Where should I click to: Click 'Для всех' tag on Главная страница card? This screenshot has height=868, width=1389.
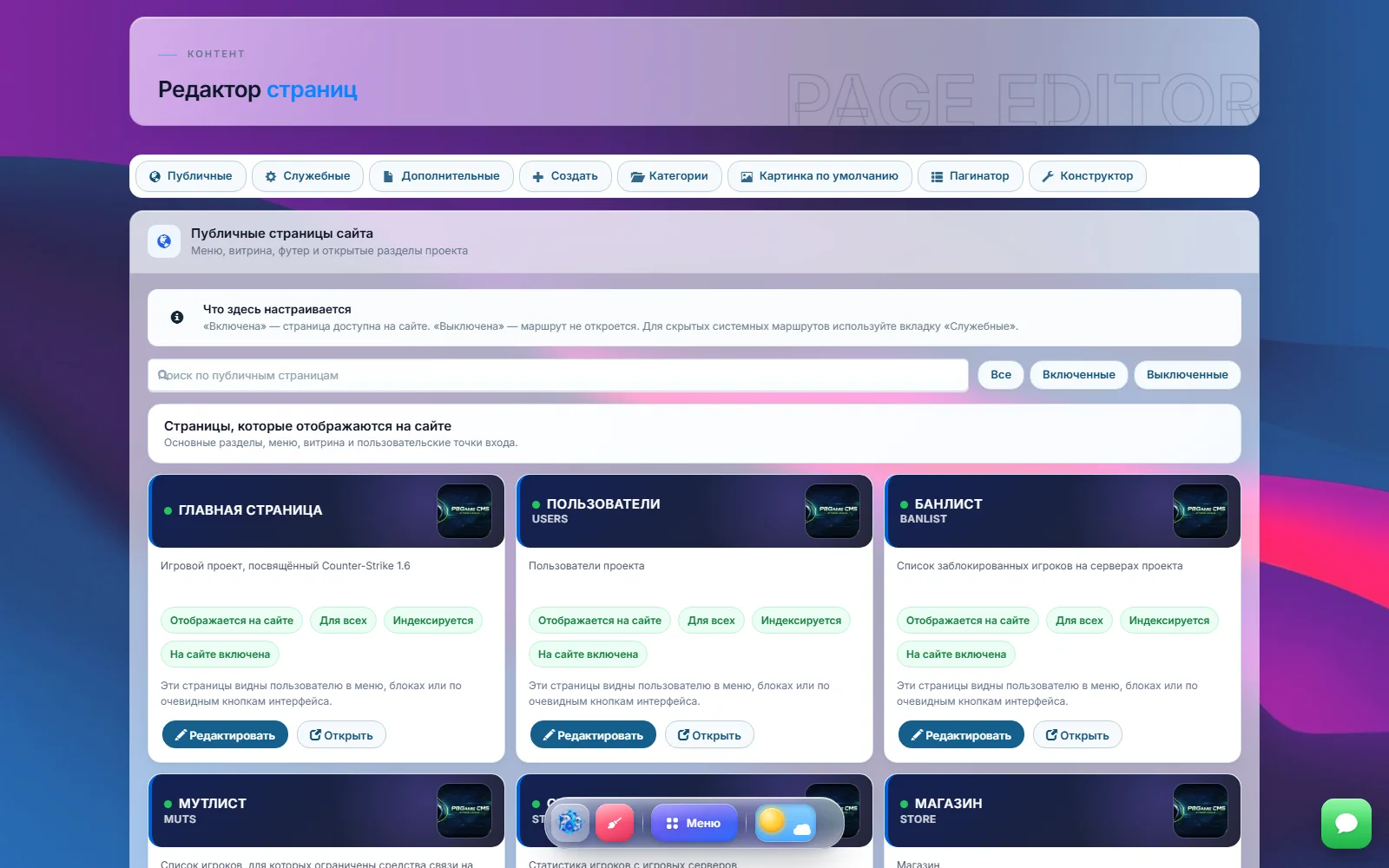[343, 621]
